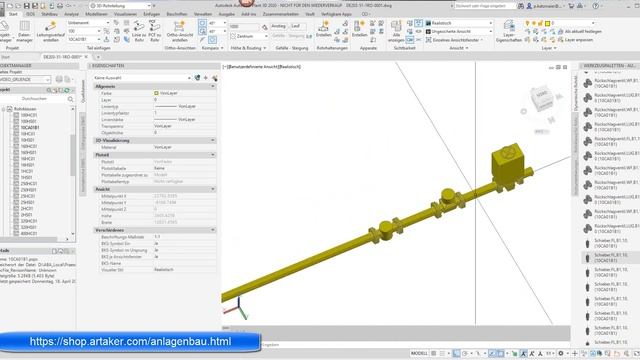Toggle the layer lock icon
Viewport: 640px width, 360px height.
click(x=541, y=23)
